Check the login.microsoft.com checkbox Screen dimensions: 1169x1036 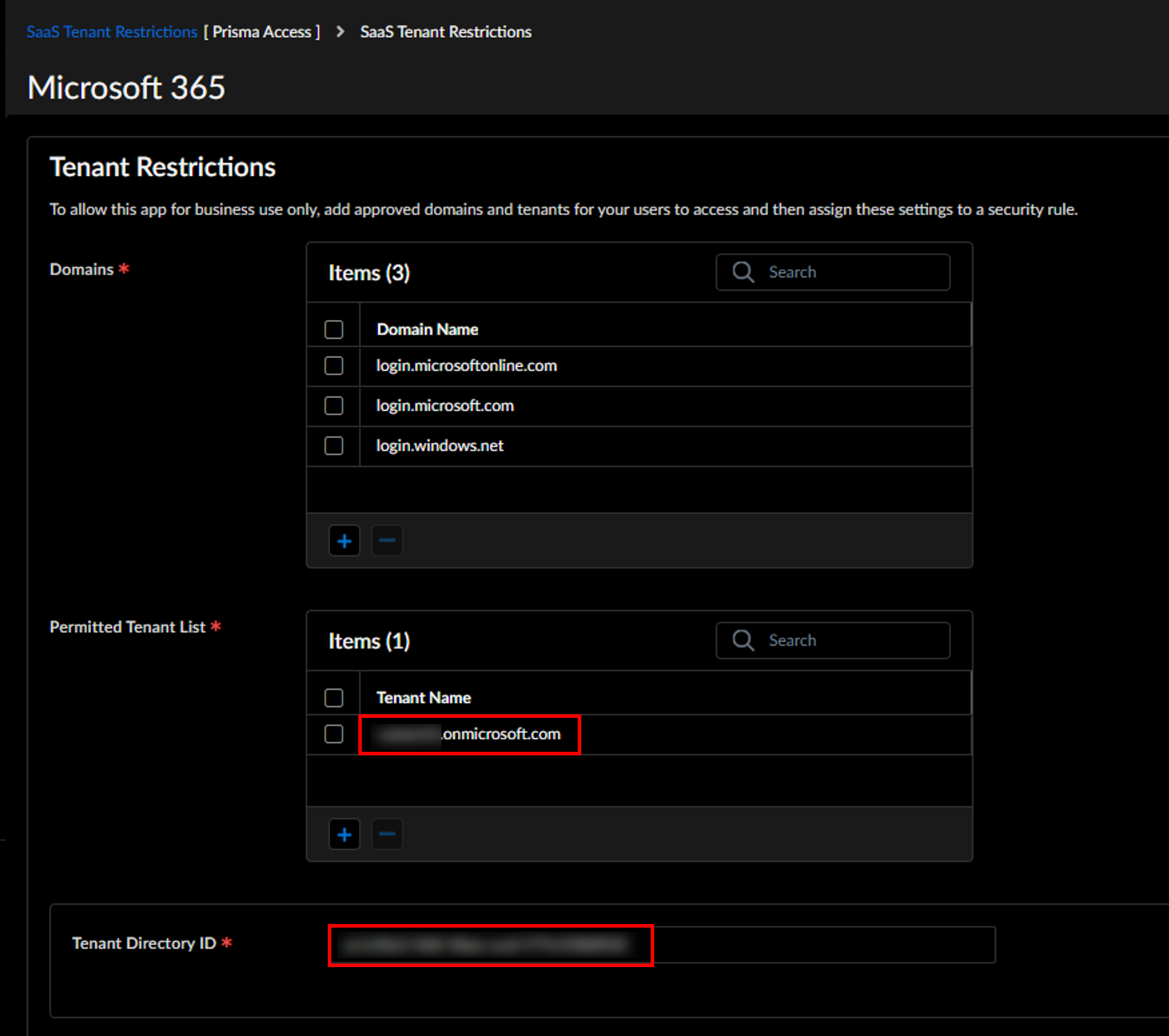(333, 406)
